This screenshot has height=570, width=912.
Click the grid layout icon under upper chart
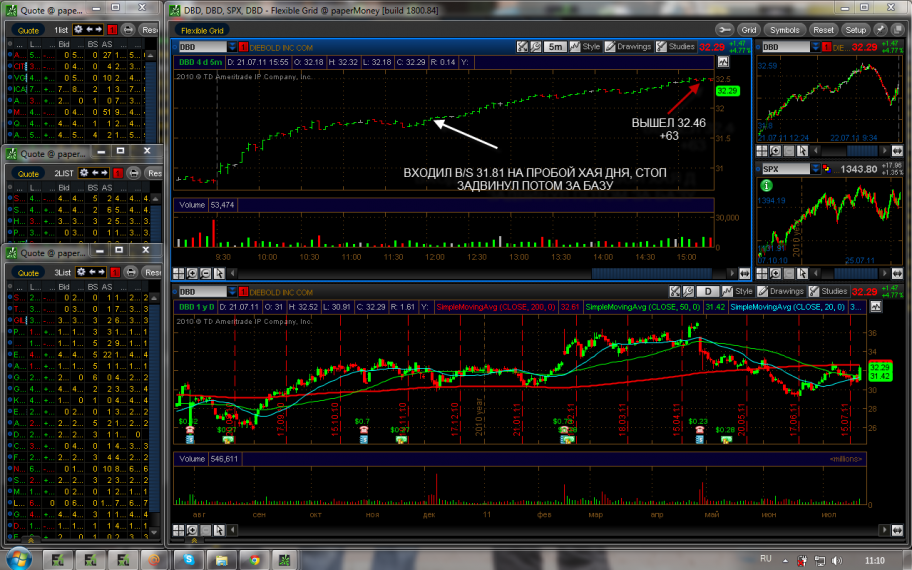179,273
